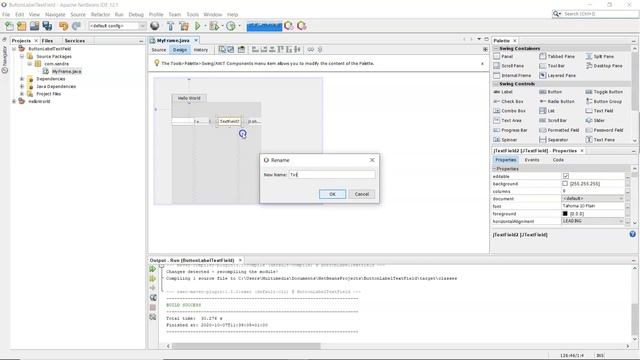Collapse the Swing Controls palette section
The height and width of the screenshot is (360, 640).
[x=496, y=84]
